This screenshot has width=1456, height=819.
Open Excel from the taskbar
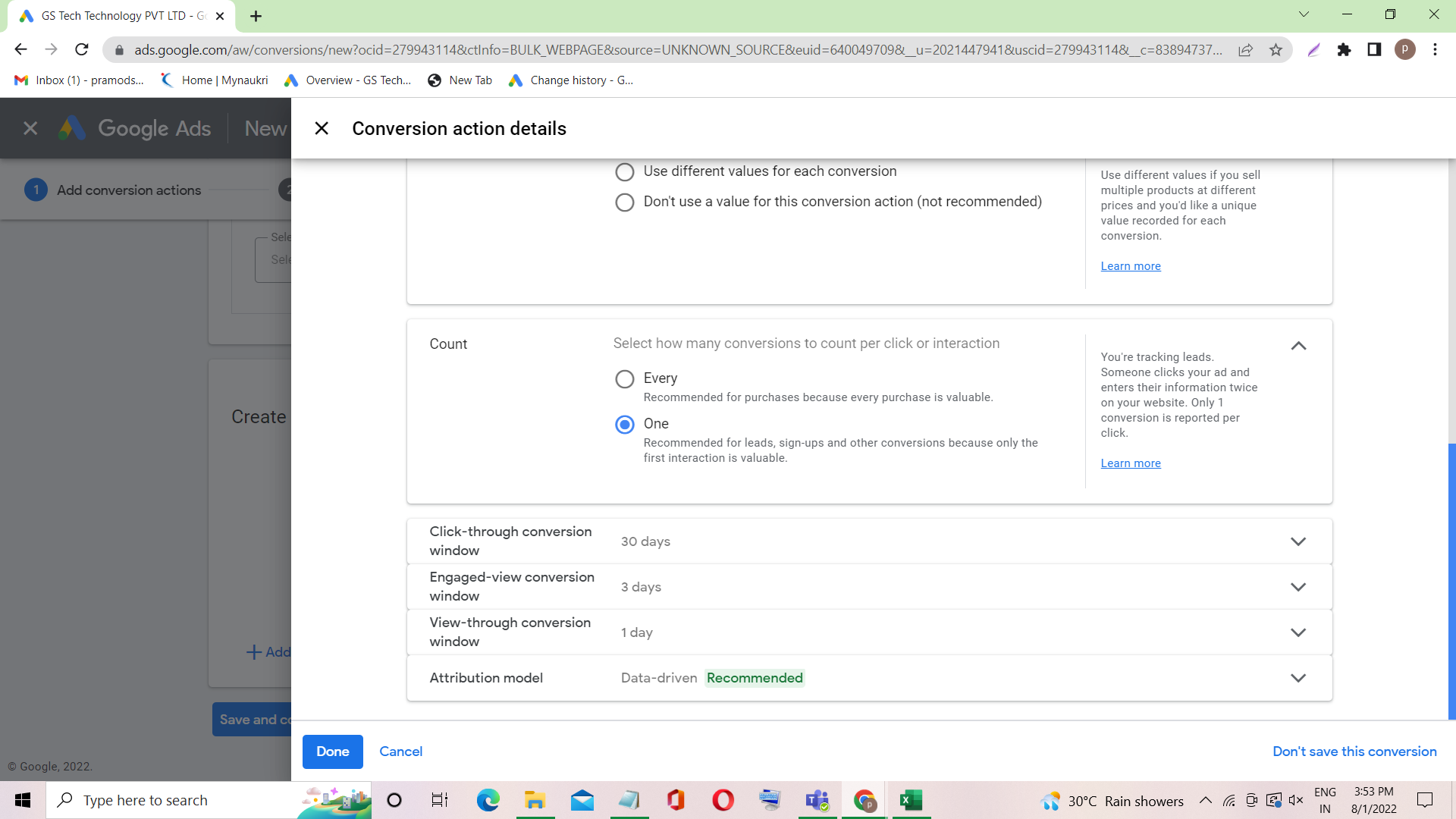coord(910,800)
